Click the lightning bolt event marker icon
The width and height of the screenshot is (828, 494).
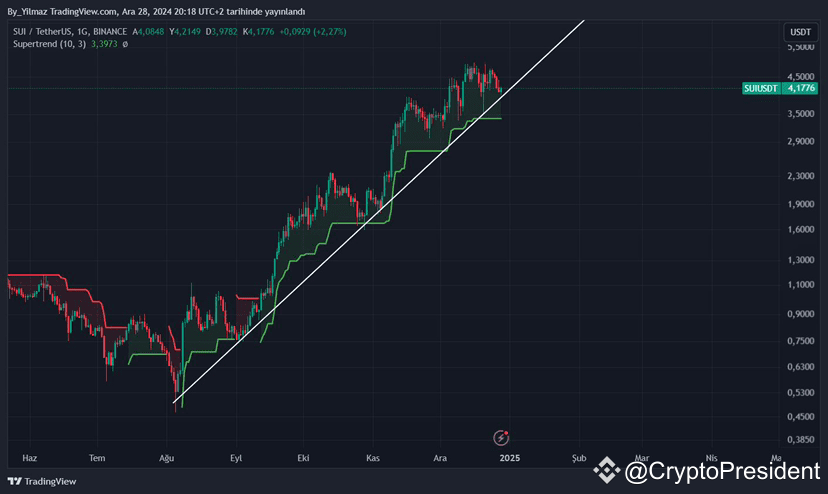501,437
